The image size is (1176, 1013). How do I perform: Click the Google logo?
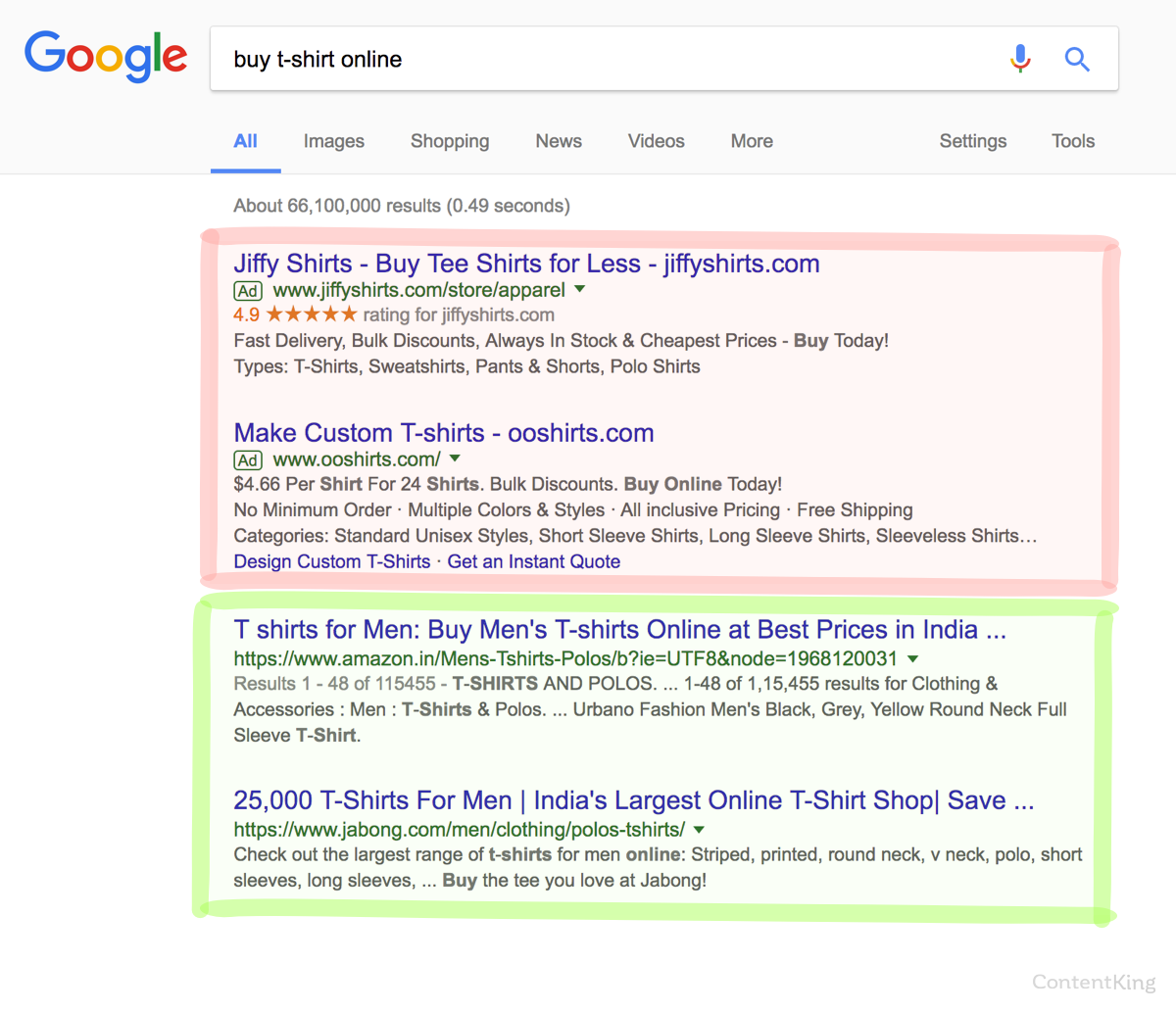106,56
